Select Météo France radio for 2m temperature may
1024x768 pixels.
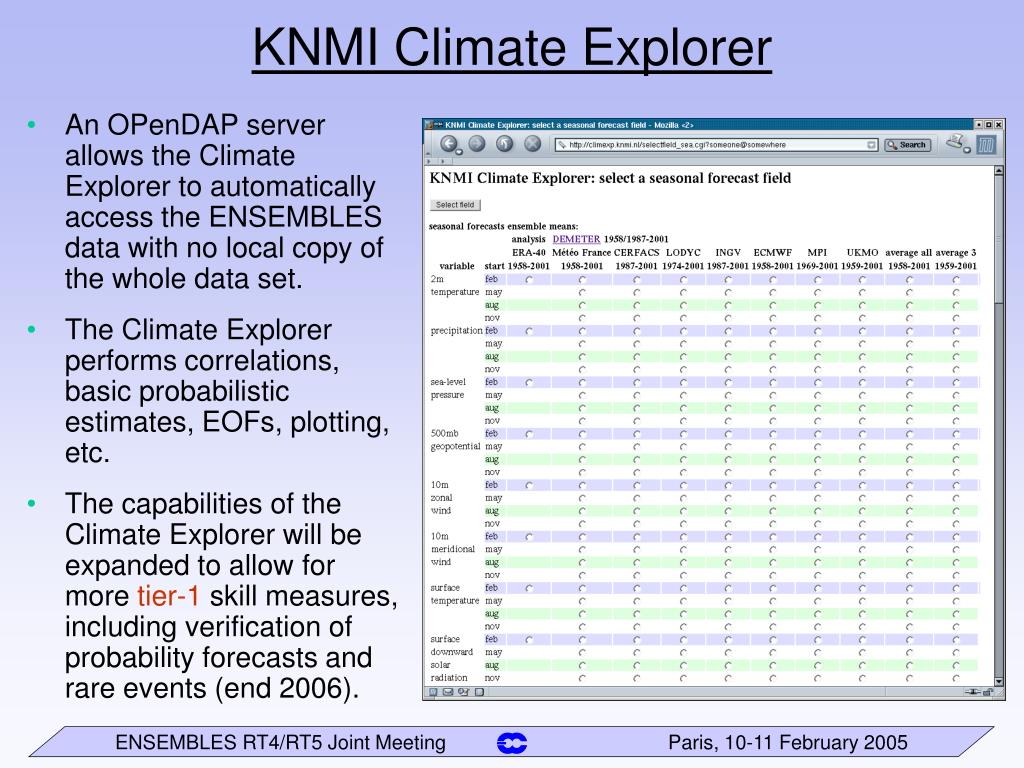pos(583,293)
